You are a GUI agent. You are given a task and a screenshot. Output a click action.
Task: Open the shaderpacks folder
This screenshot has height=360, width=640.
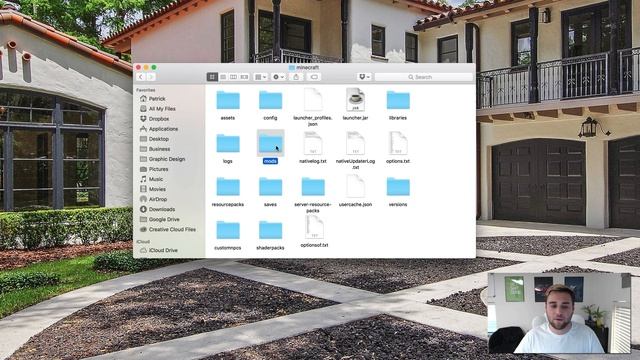click(x=270, y=230)
